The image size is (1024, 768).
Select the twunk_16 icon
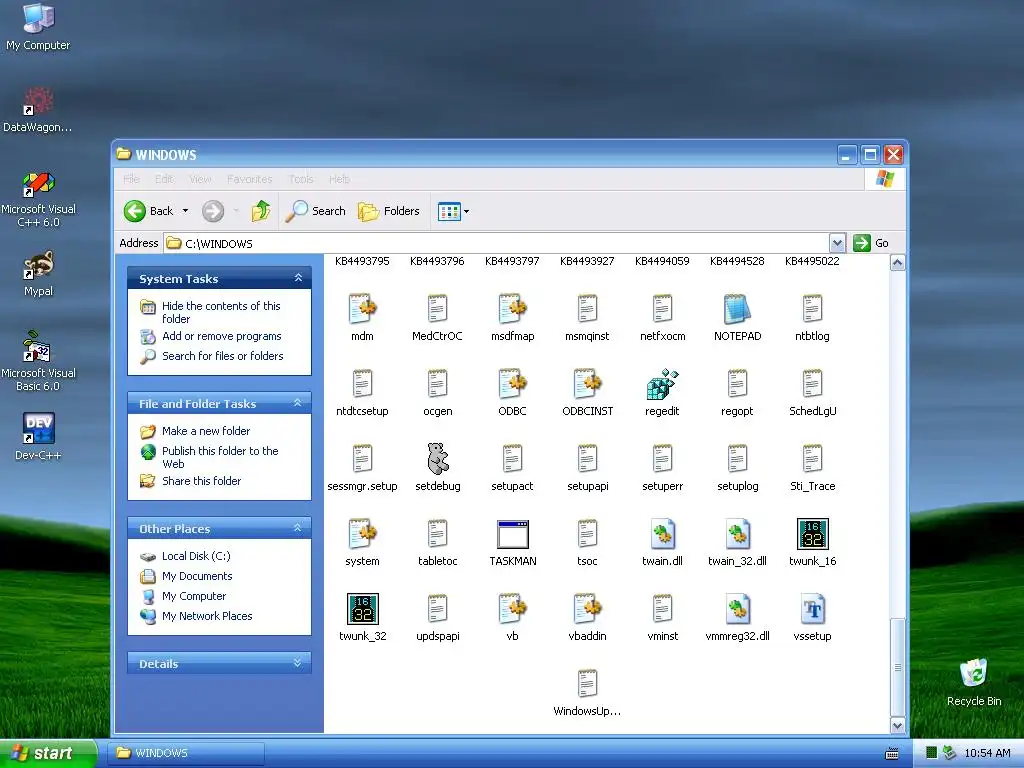tap(812, 534)
